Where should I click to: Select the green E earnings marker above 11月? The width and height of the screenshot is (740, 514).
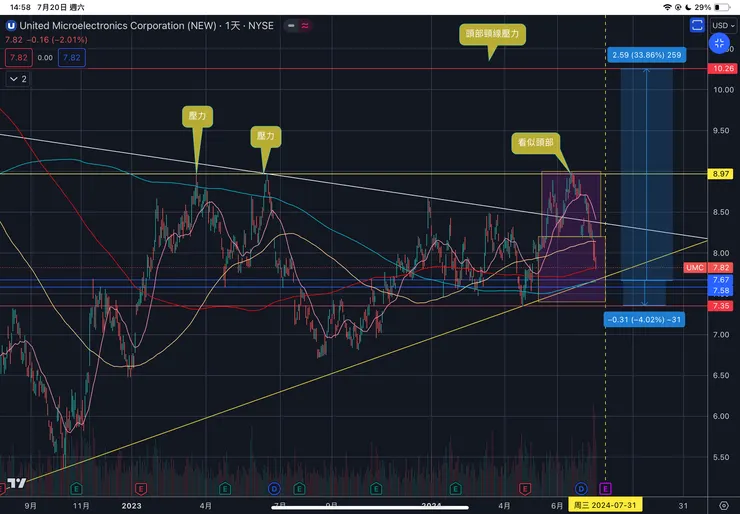click(76, 488)
